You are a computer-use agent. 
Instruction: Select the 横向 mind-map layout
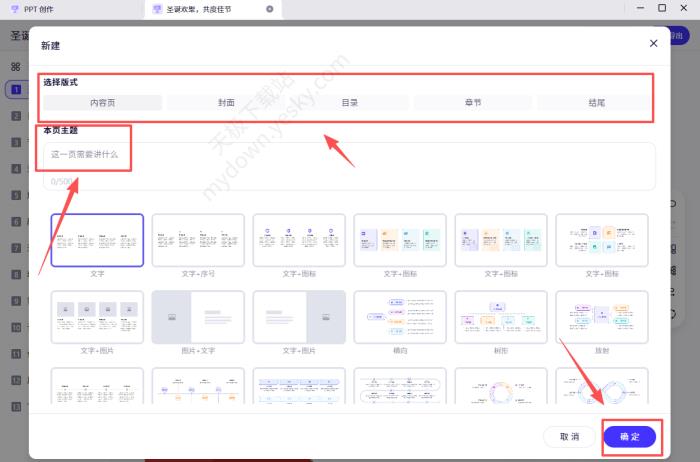point(400,317)
